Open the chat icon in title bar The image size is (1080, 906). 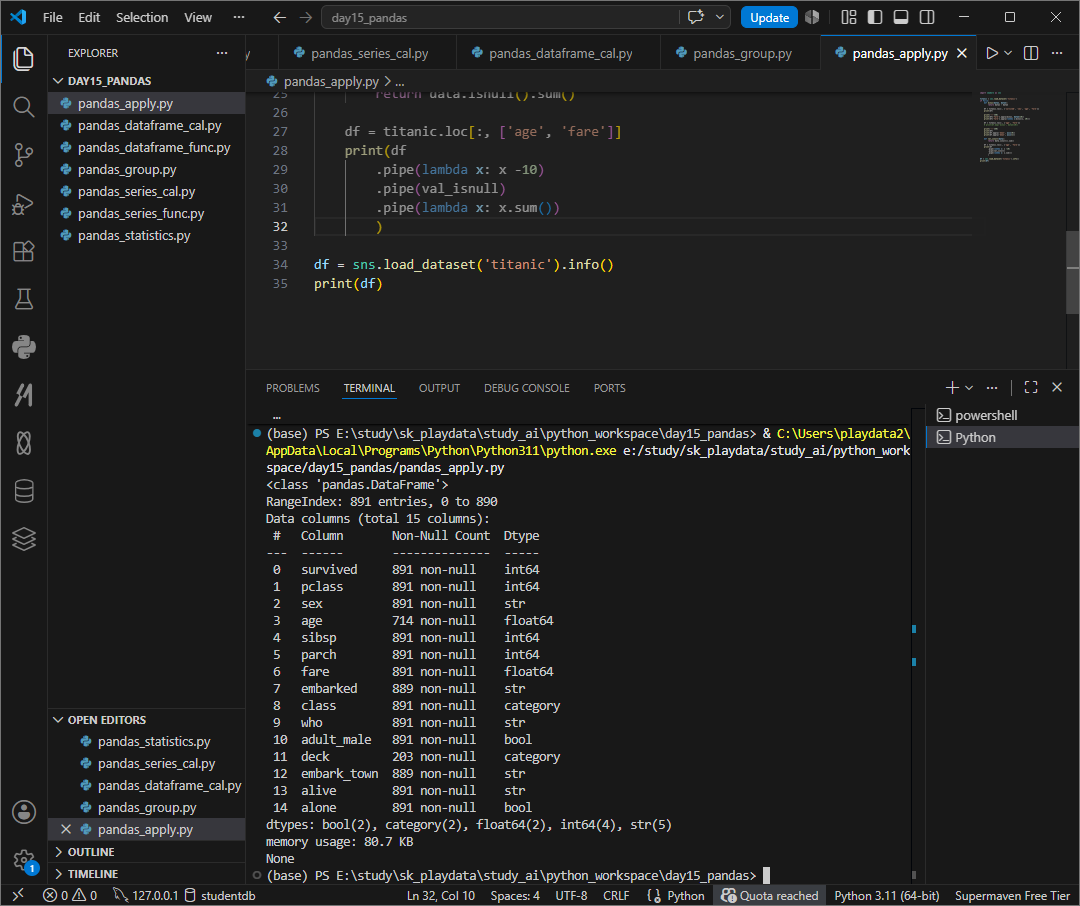click(x=696, y=17)
